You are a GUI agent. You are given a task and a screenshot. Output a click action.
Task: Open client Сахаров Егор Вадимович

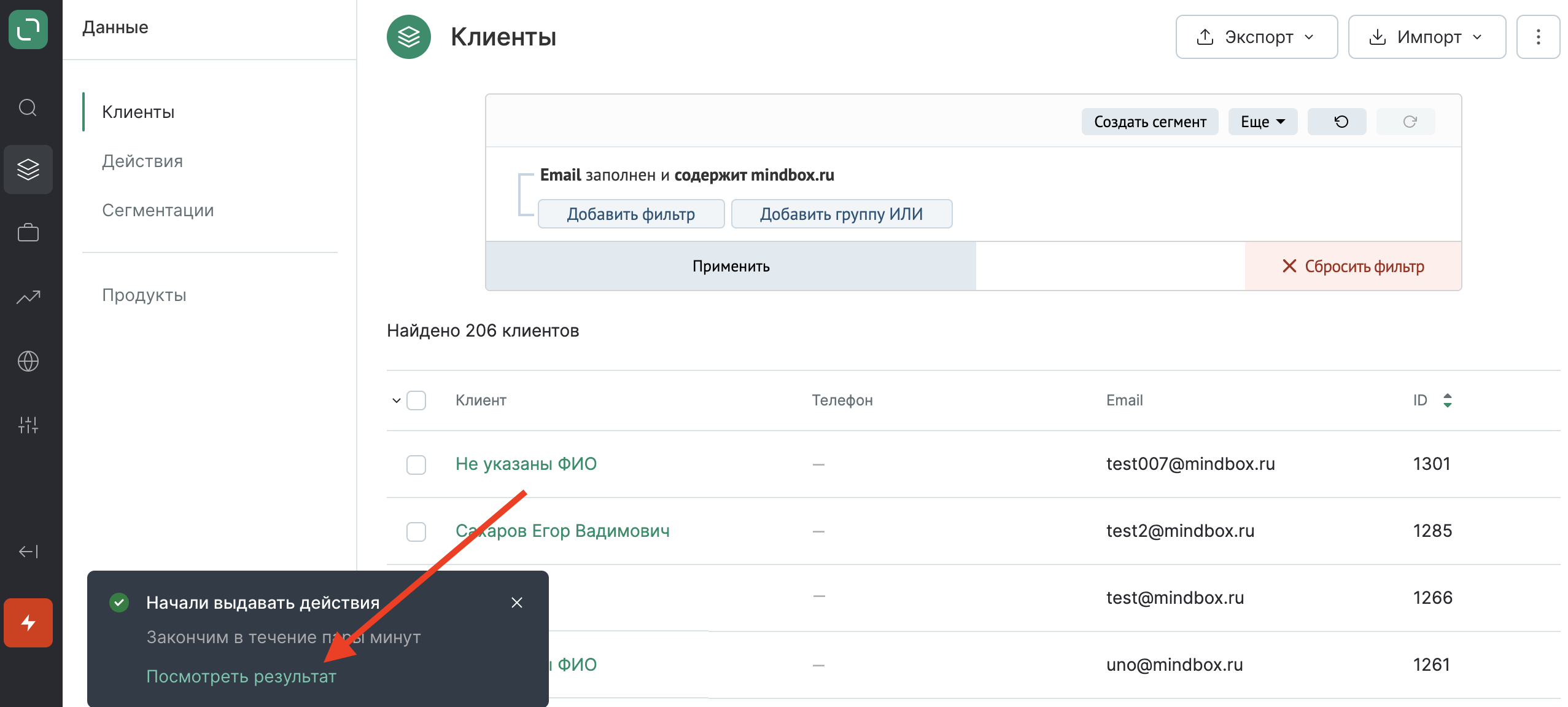[562, 531]
